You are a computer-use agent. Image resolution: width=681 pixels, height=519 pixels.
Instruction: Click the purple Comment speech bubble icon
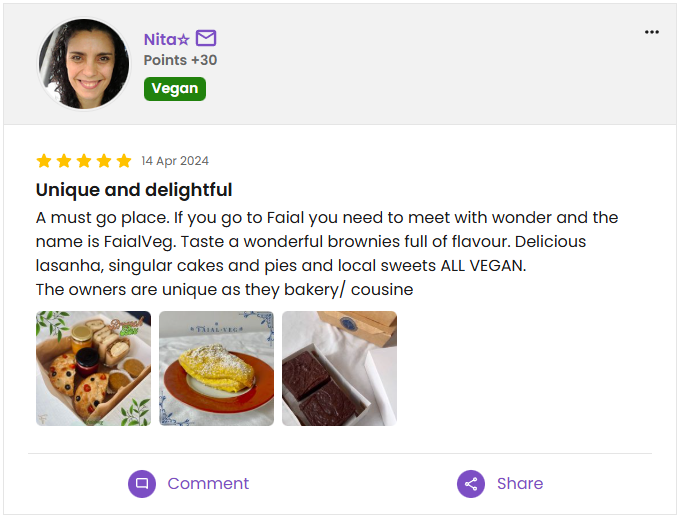(x=142, y=484)
